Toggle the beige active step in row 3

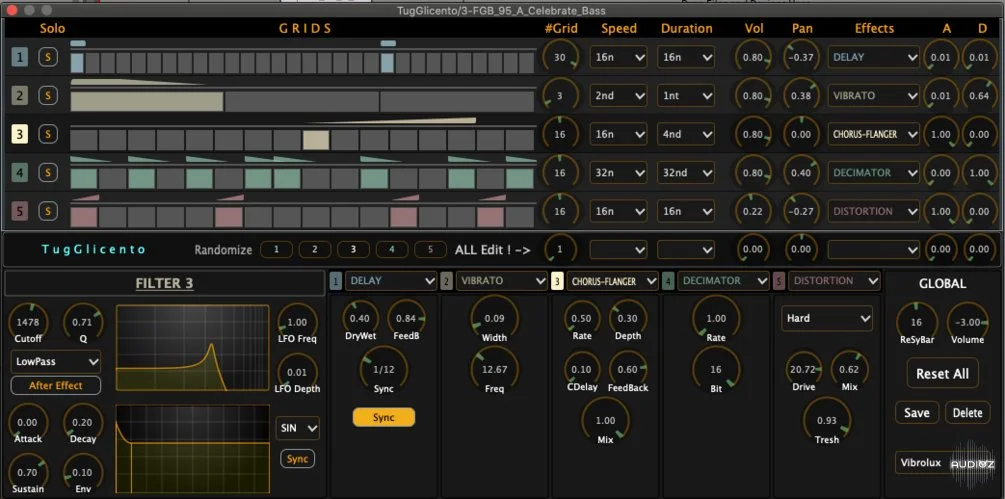(x=316, y=140)
